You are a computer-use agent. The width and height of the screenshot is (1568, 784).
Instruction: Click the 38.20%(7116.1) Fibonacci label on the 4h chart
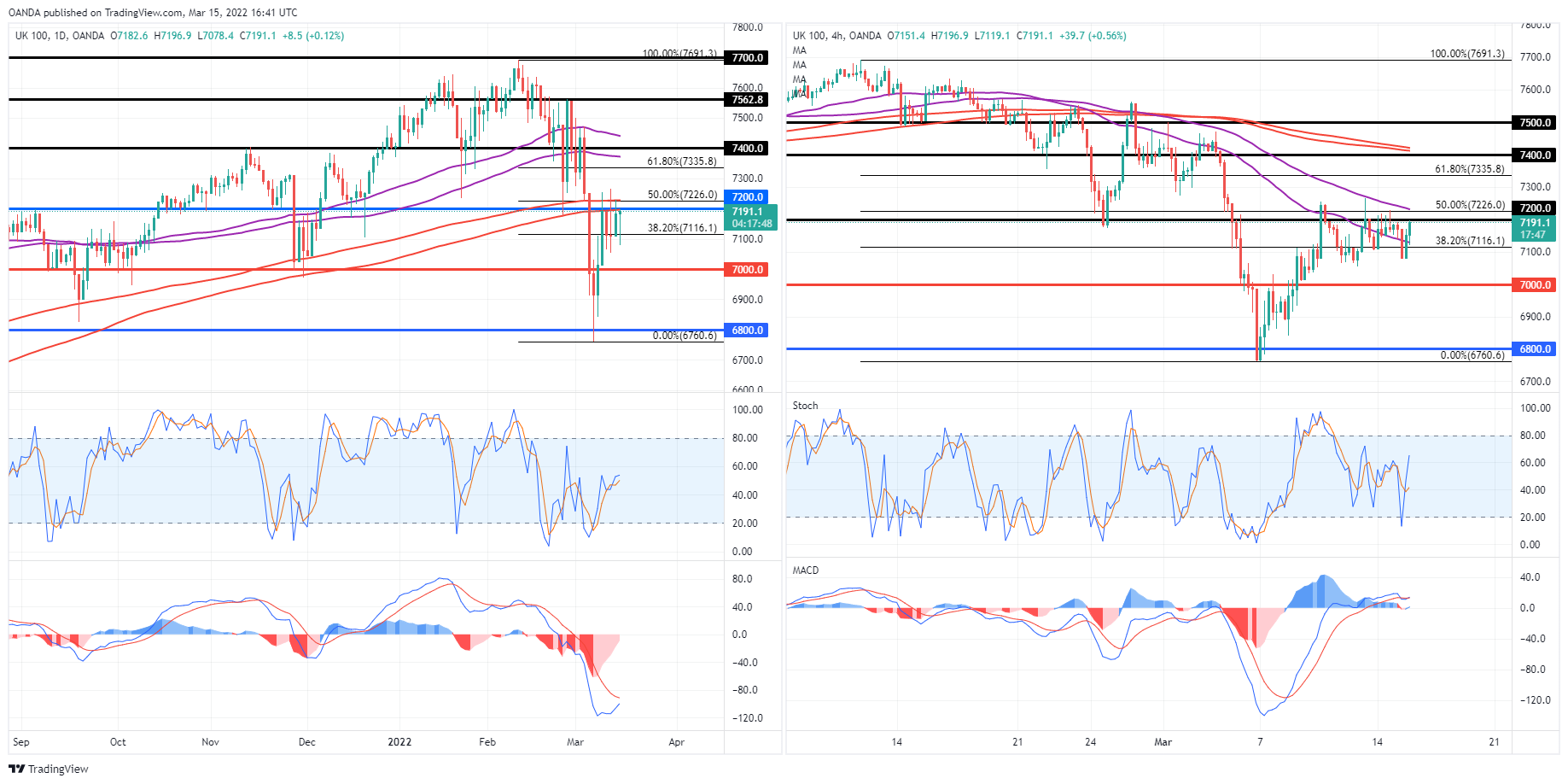[1470, 241]
